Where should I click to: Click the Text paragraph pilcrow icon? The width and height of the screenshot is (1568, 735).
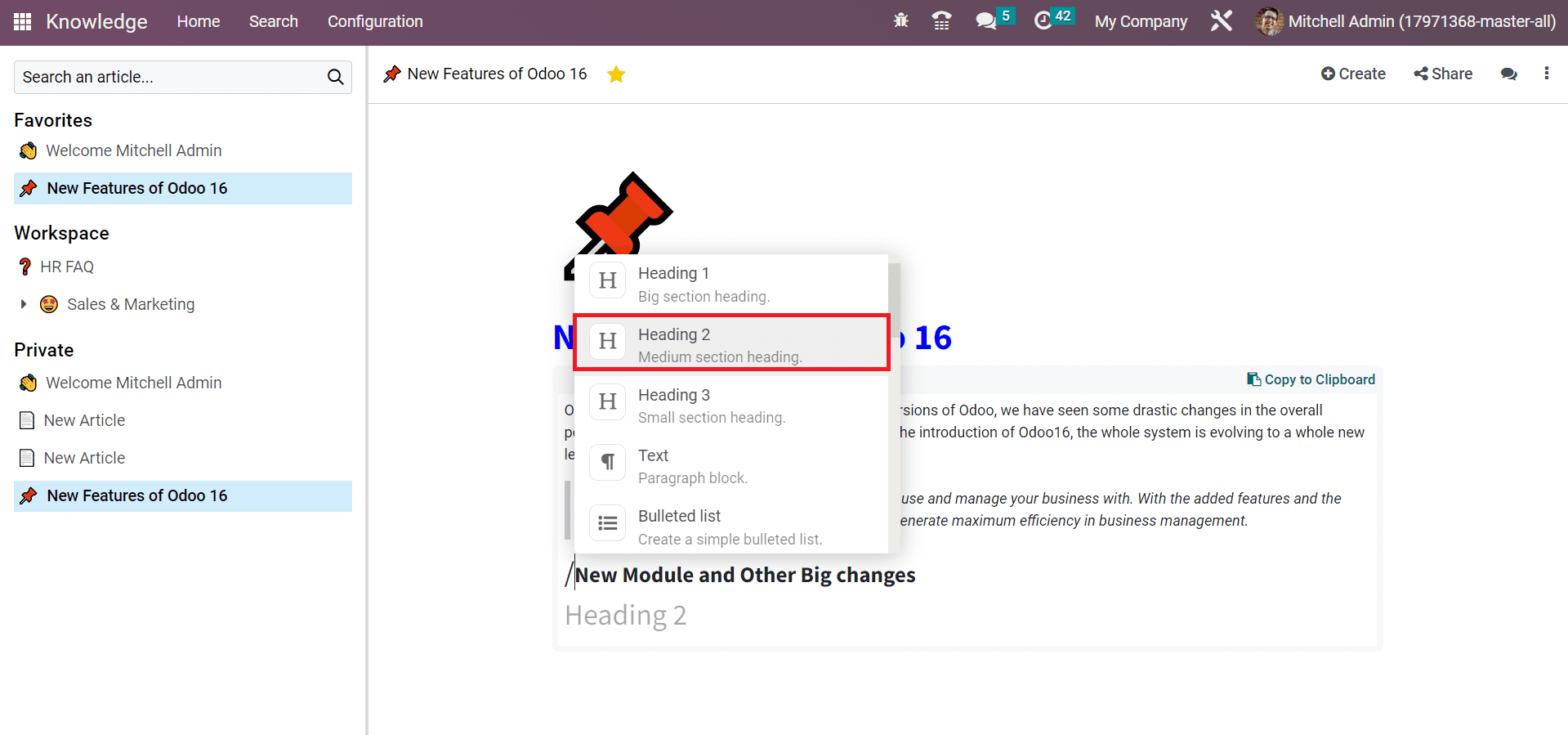pos(607,462)
